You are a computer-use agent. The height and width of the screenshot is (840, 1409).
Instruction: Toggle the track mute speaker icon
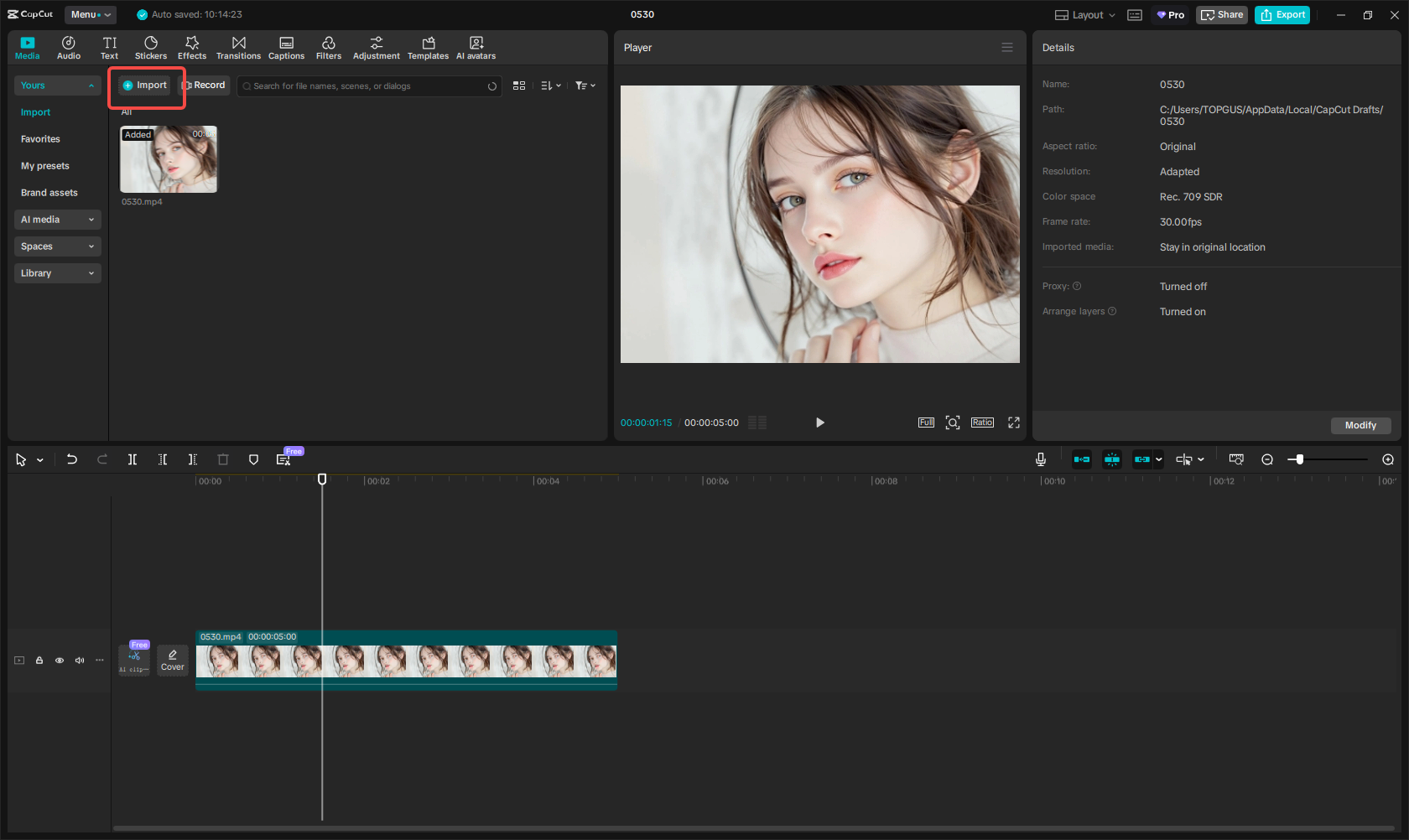80,661
